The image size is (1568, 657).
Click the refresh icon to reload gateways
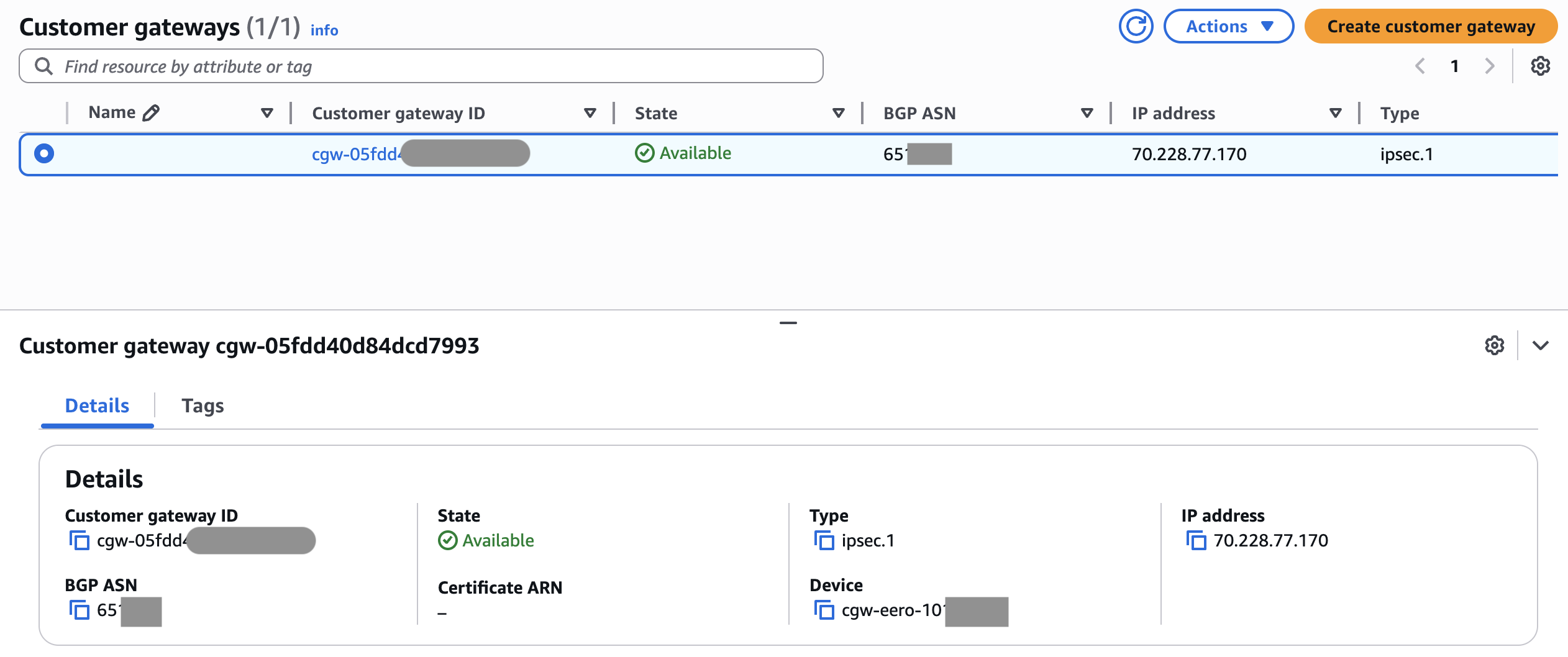click(x=1136, y=25)
